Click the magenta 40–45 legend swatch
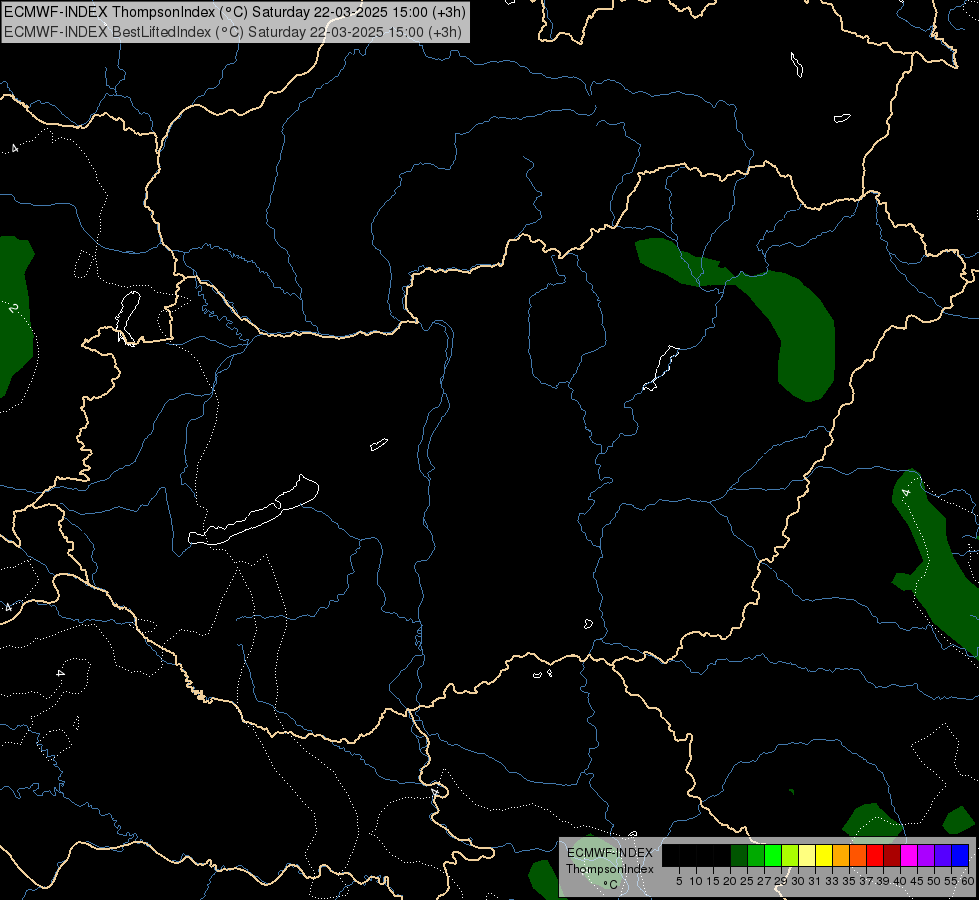This screenshot has height=900, width=979. tap(909, 855)
